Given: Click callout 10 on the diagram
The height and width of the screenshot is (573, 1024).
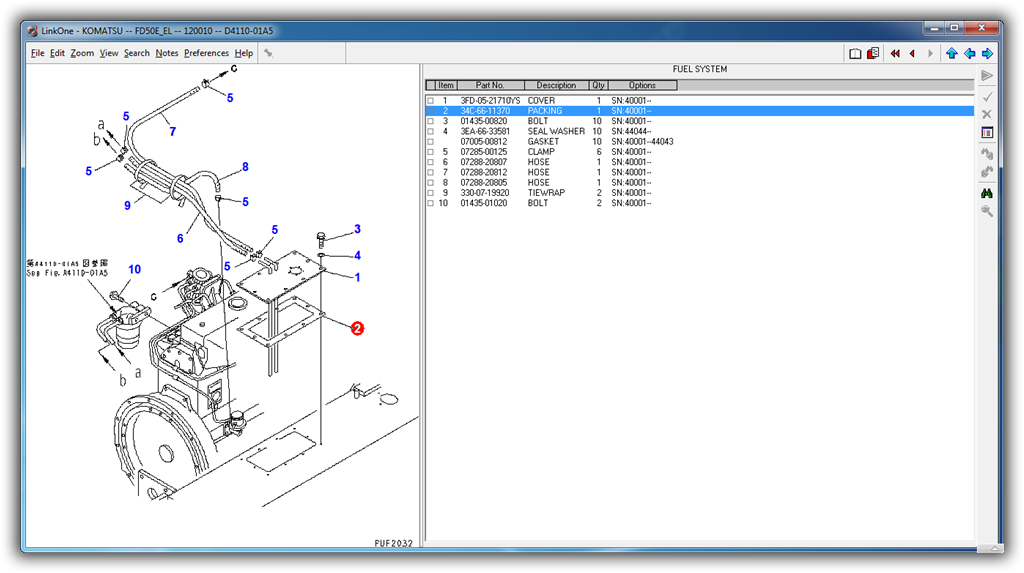Looking at the screenshot, I should 135,270.
